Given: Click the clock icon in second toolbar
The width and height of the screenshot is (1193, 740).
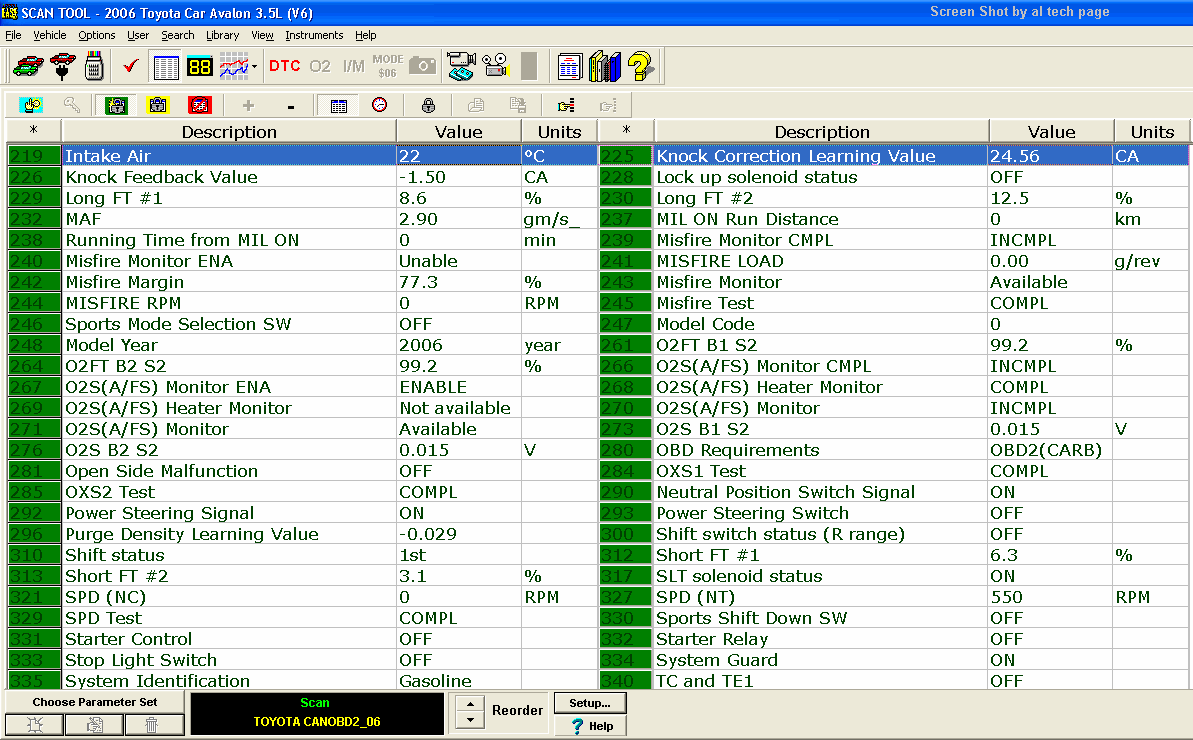Looking at the screenshot, I should [380, 105].
